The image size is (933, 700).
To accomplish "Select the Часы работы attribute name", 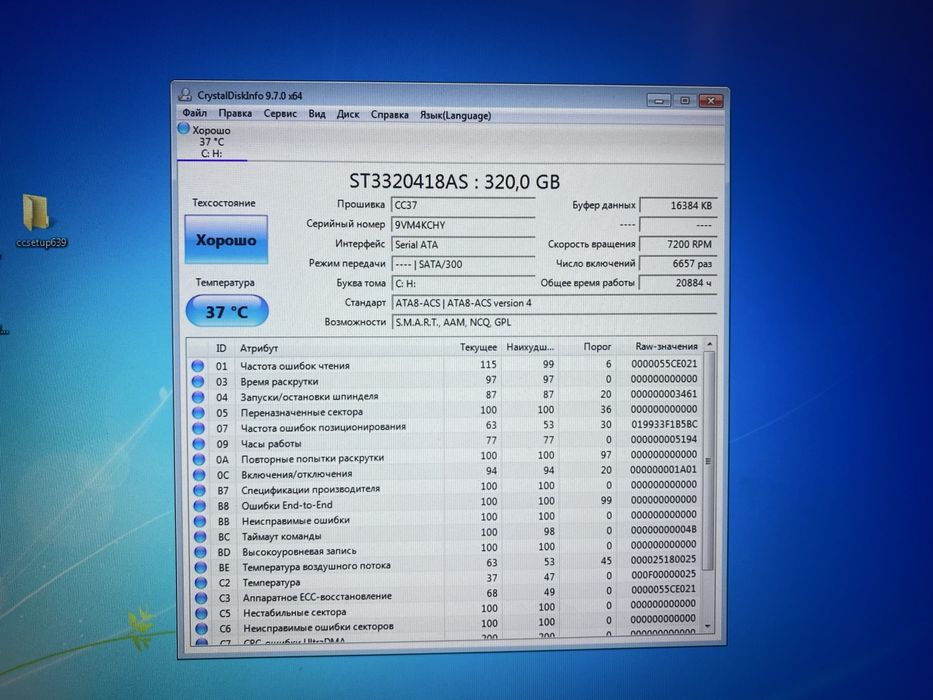I will (271, 444).
